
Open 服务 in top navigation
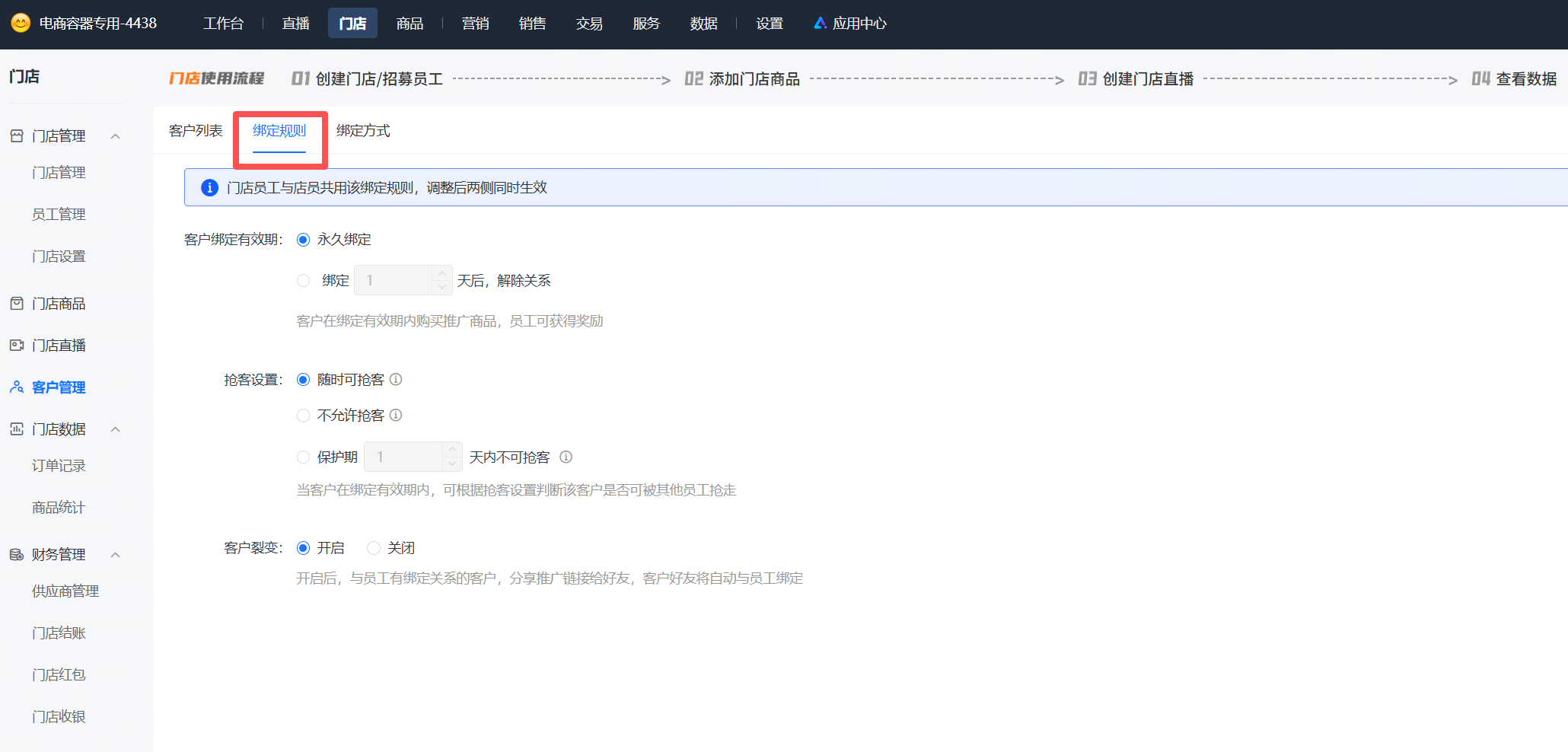646,24
